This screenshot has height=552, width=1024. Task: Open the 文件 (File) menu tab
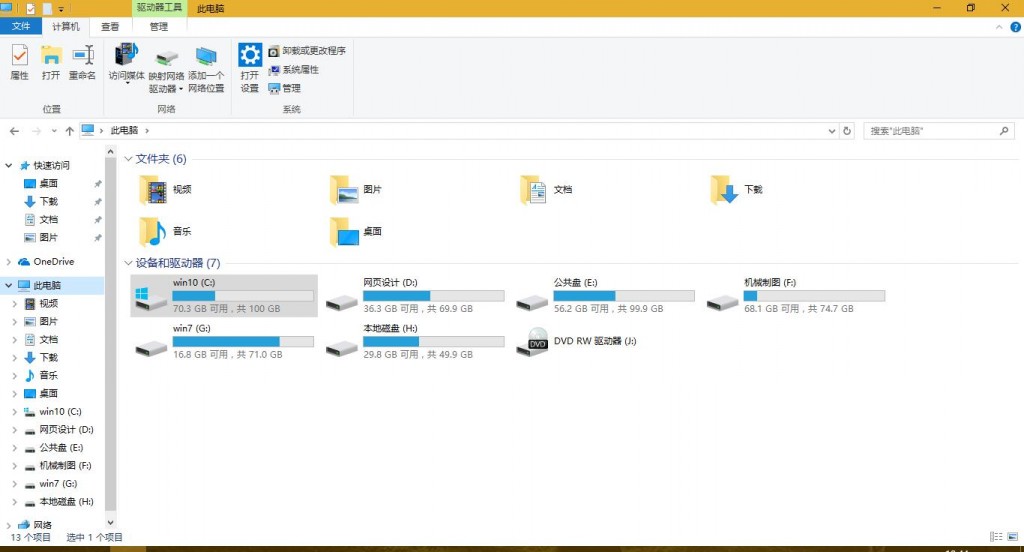click(21, 27)
